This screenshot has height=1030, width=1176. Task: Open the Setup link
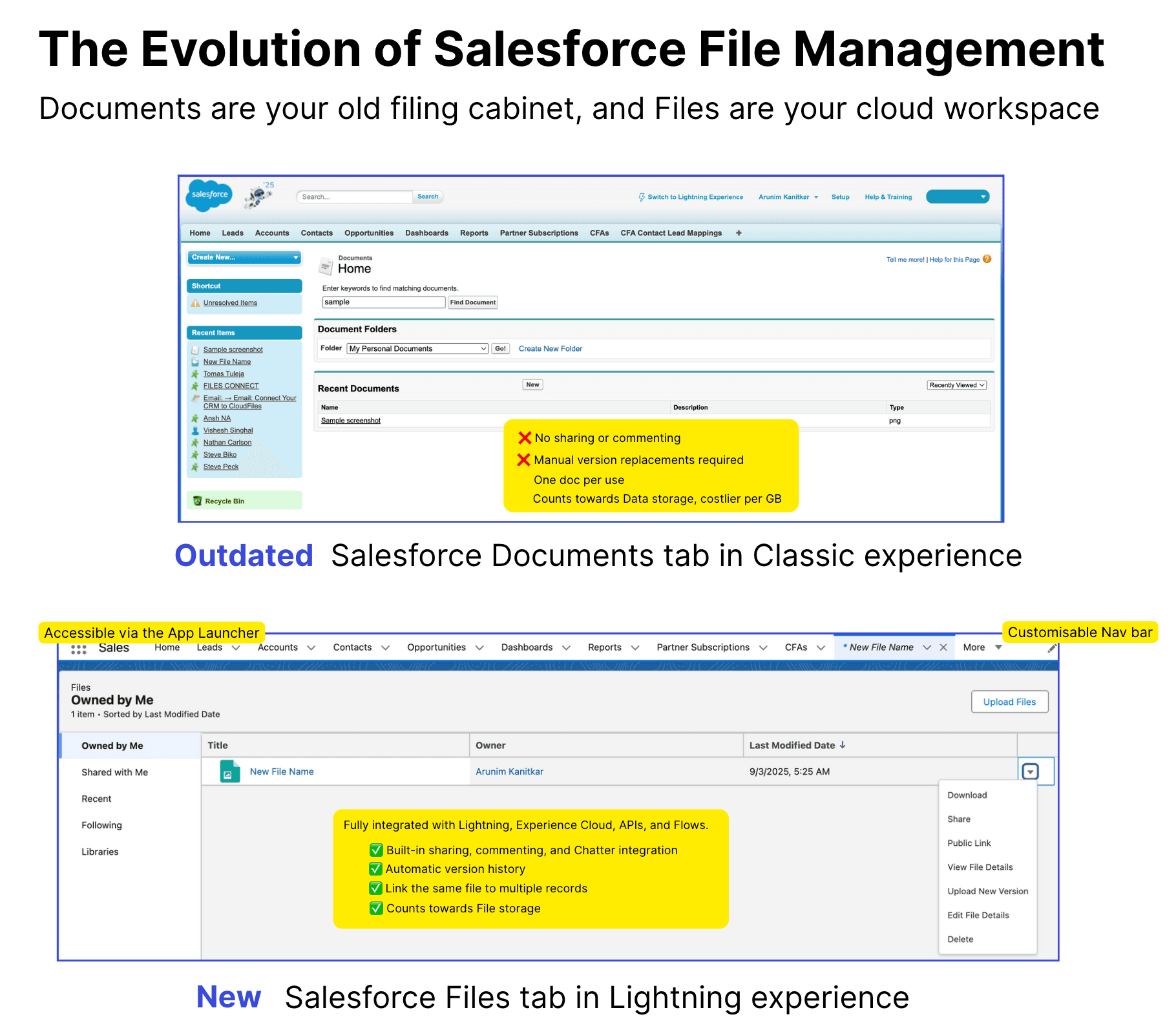841,197
